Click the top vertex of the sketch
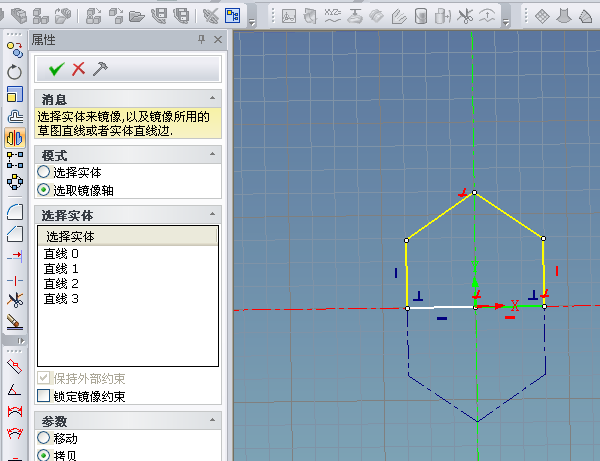This screenshot has height=461, width=600. [x=475, y=192]
